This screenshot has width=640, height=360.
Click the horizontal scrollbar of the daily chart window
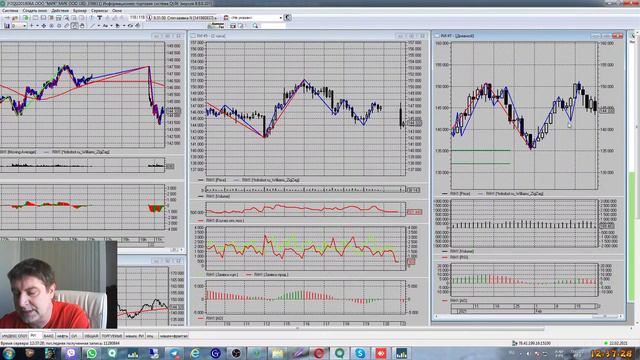click(x=529, y=316)
